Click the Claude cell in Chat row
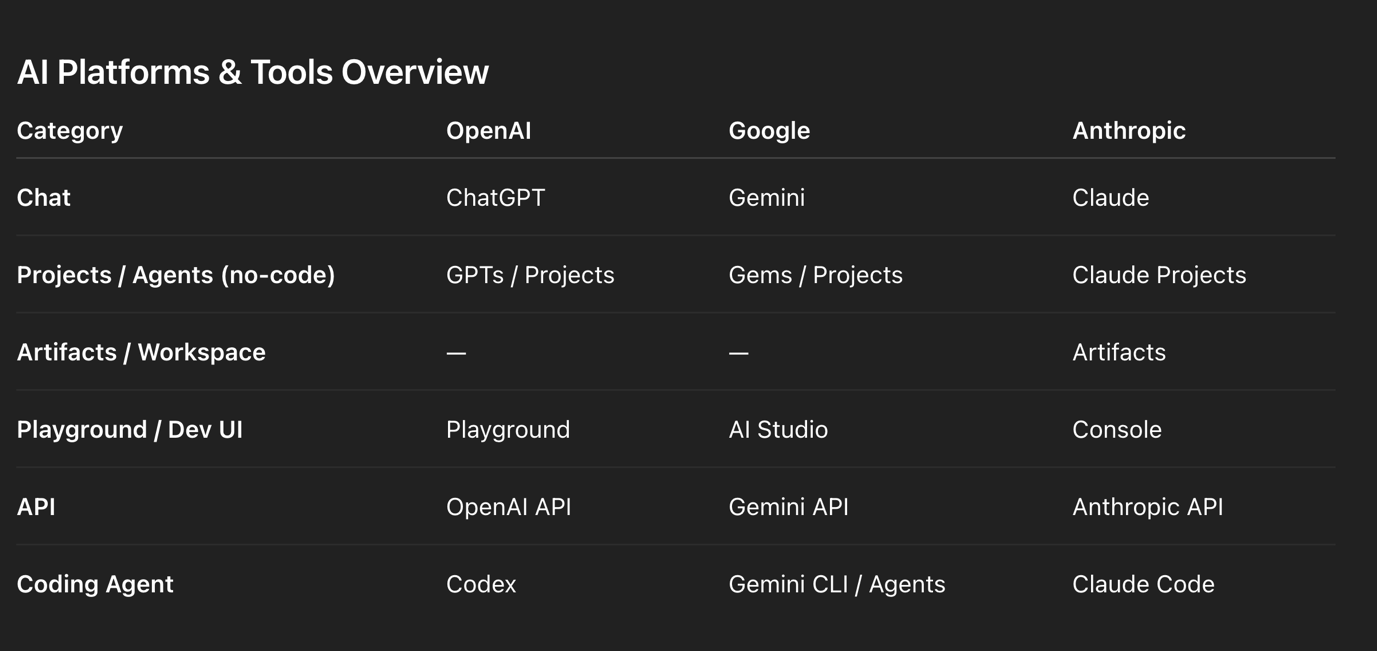Image resolution: width=1377 pixels, height=651 pixels. [x=1110, y=198]
